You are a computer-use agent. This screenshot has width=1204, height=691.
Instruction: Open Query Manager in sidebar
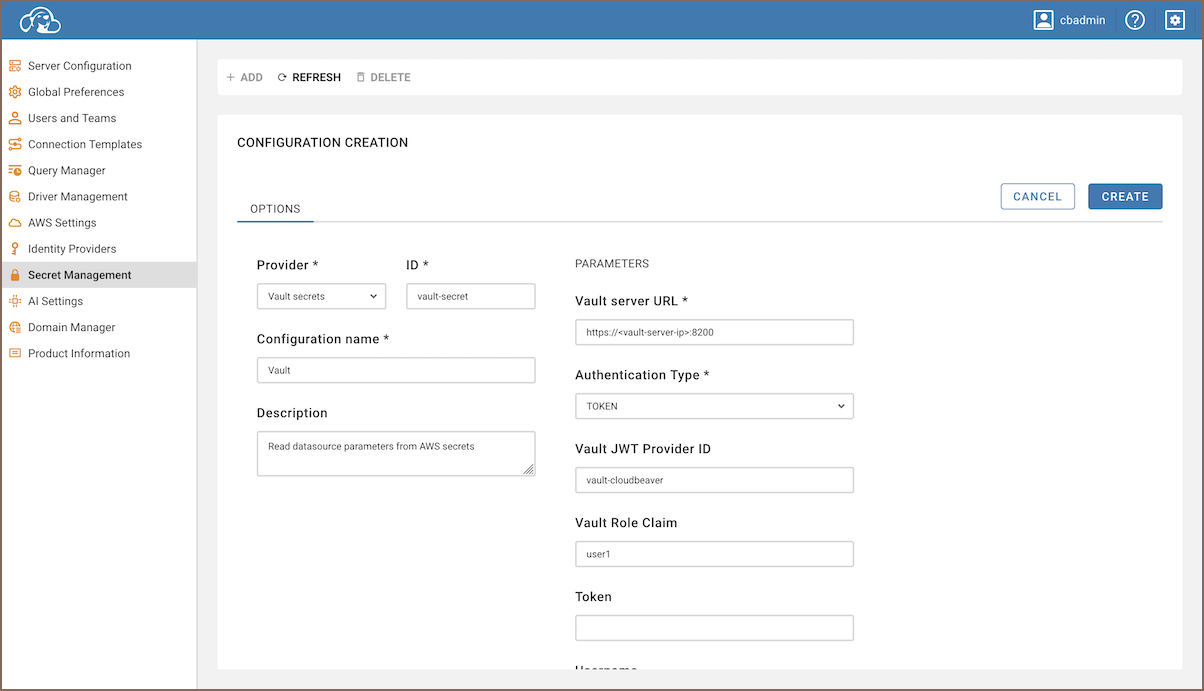[66, 171]
